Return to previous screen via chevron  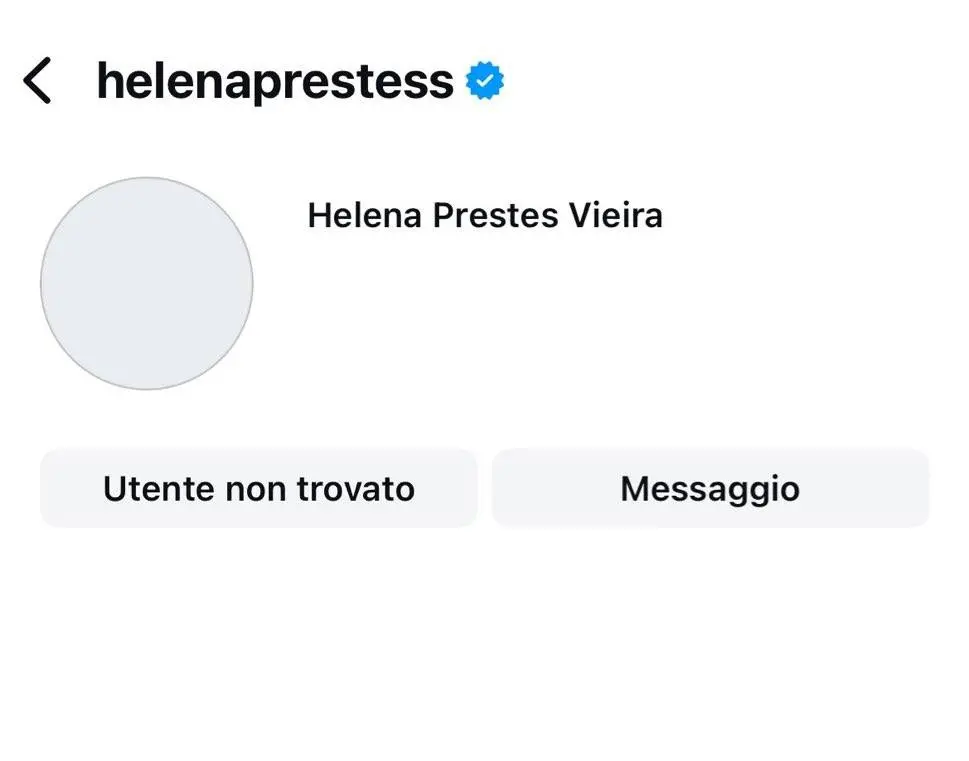37,81
